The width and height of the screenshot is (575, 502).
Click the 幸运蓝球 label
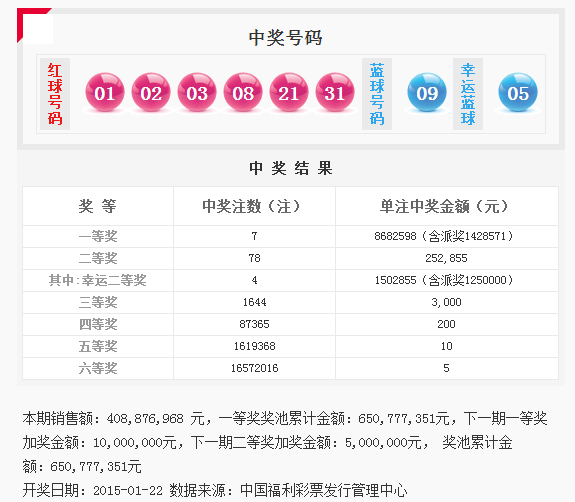[x=468, y=94]
